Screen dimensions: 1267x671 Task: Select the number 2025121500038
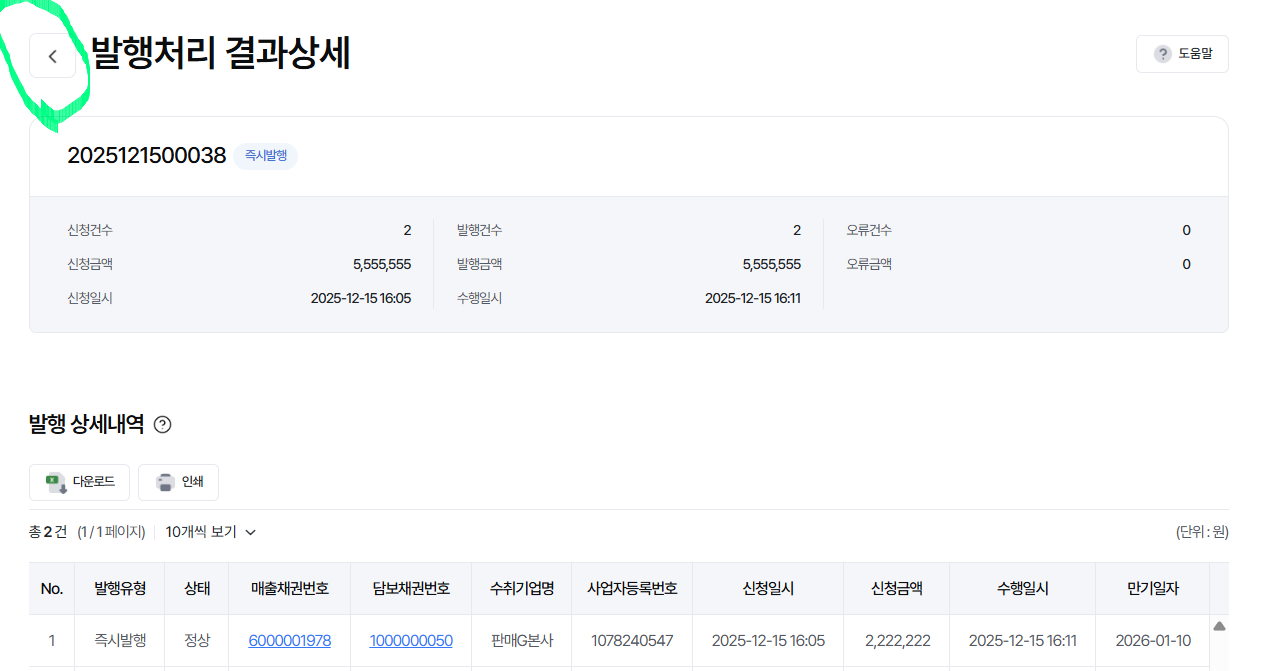147,156
